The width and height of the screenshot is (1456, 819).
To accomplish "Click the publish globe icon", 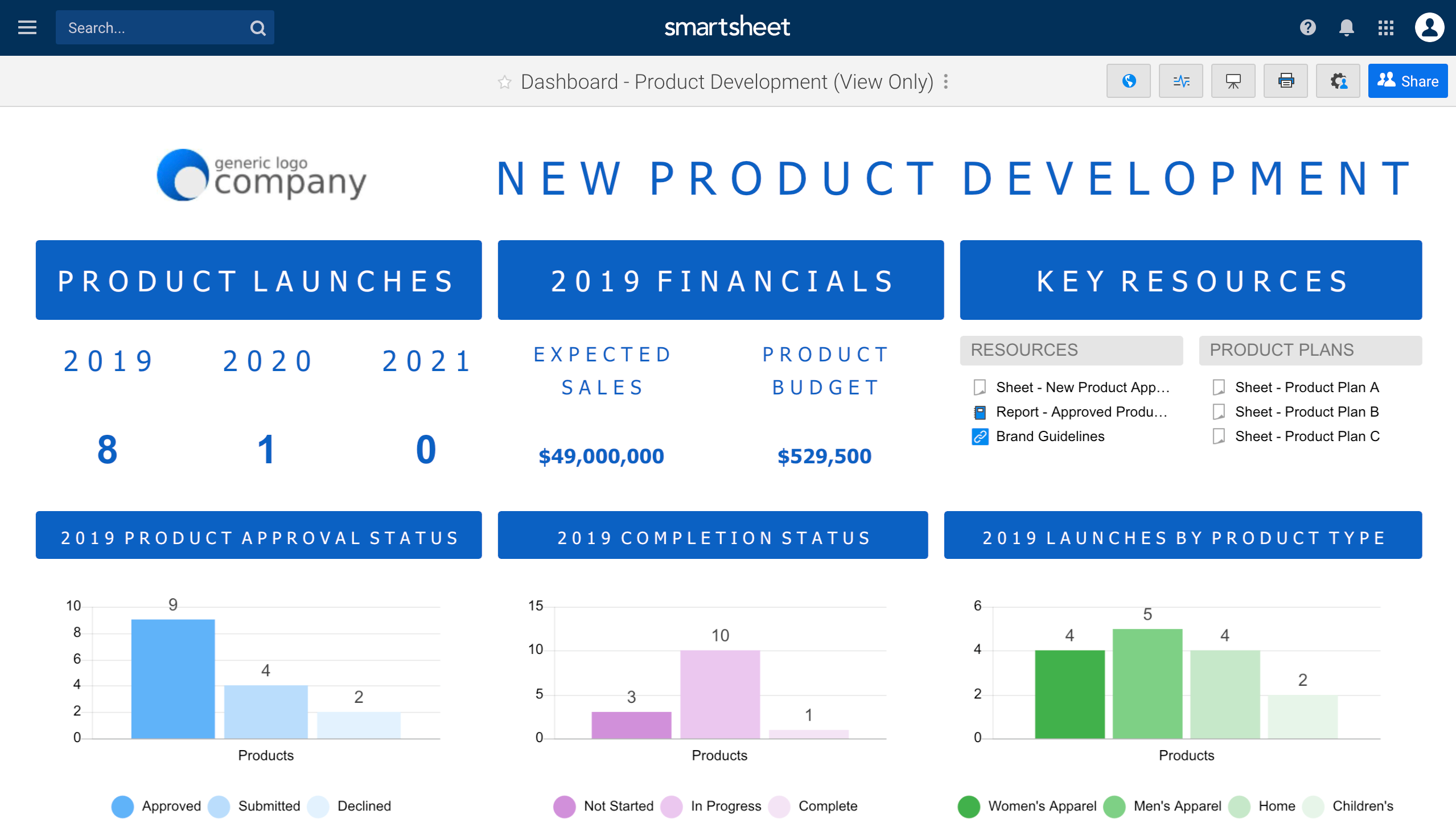I will tap(1128, 81).
